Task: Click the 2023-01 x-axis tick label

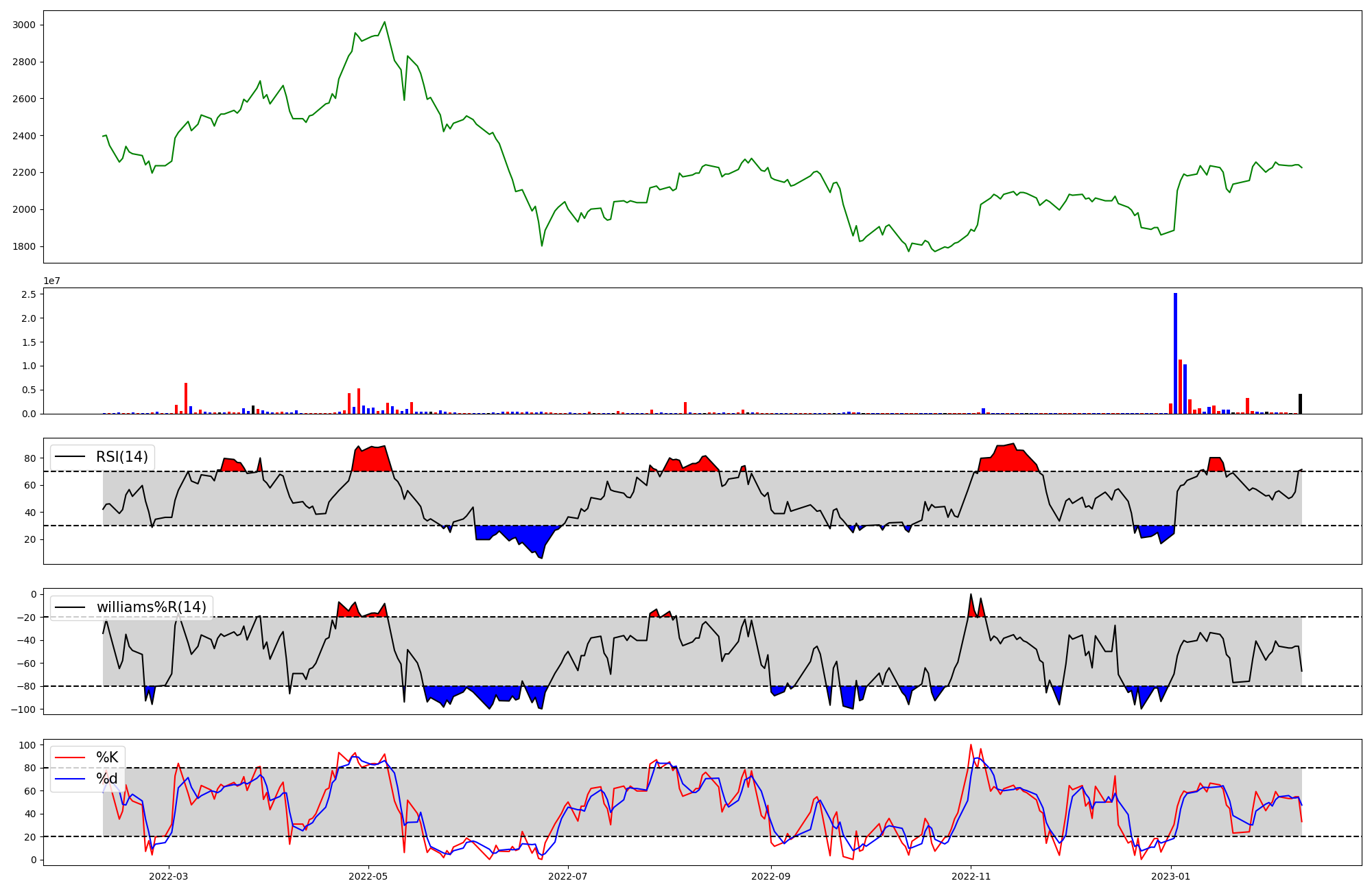Action: (x=1171, y=876)
